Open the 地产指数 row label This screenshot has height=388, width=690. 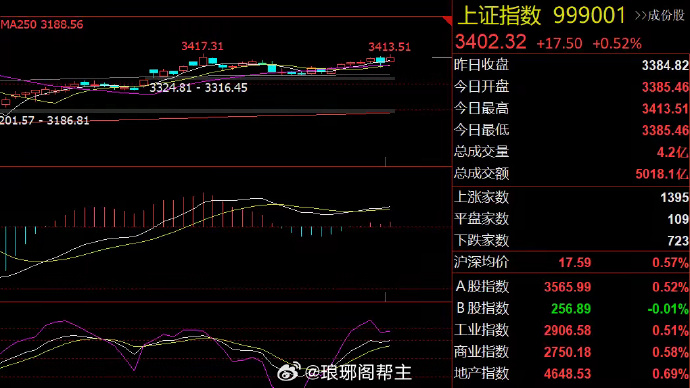tap(481, 373)
